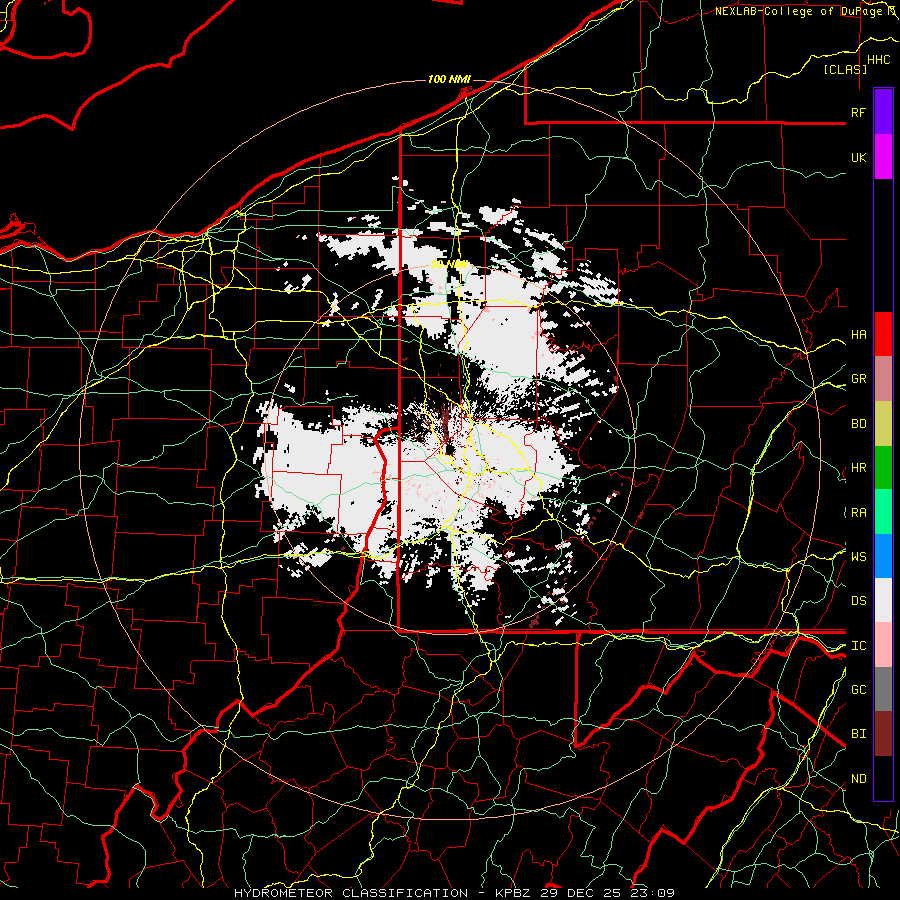The width and height of the screenshot is (900, 900).
Task: Pick the dark green HR legend swatch
Action: click(x=883, y=467)
